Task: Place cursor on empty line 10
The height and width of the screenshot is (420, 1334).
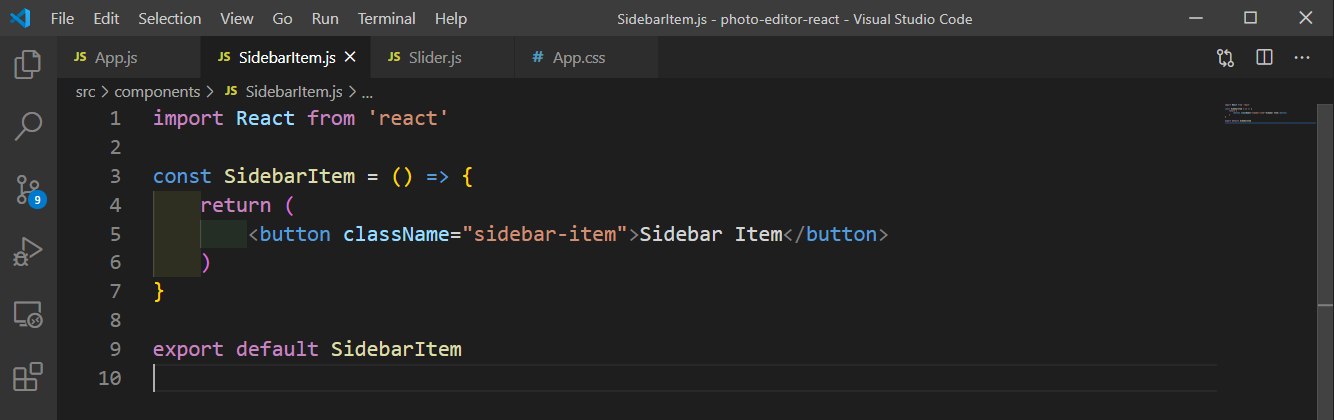Action: click(684, 378)
